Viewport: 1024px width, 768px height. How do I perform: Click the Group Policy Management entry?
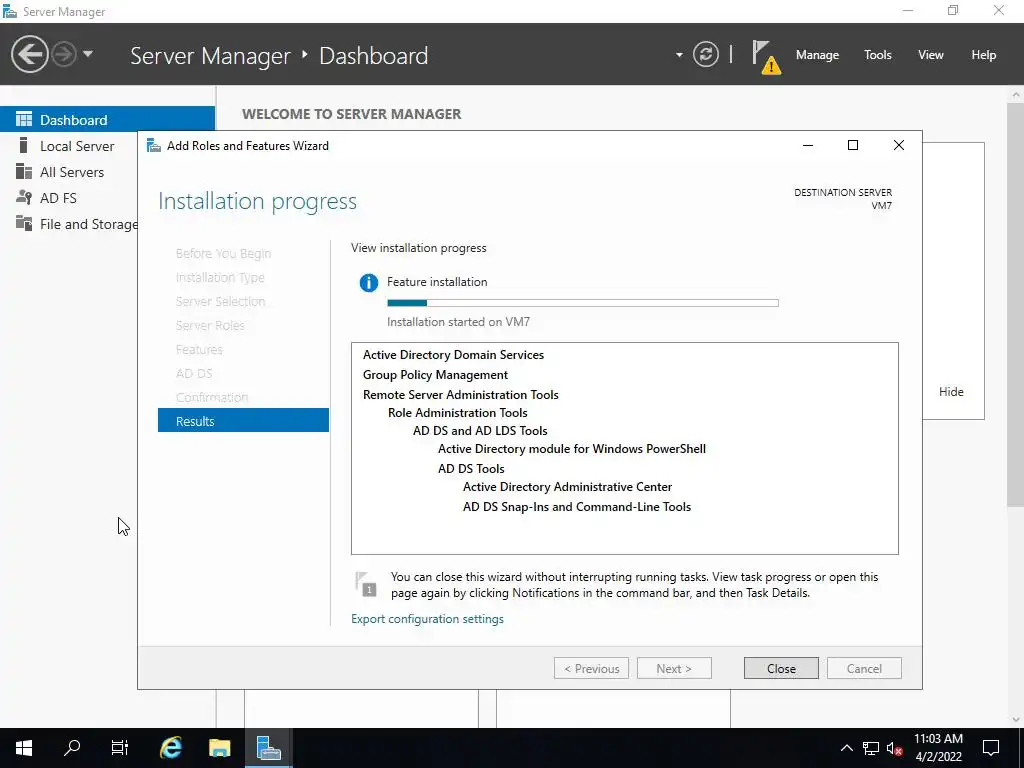[435, 375]
